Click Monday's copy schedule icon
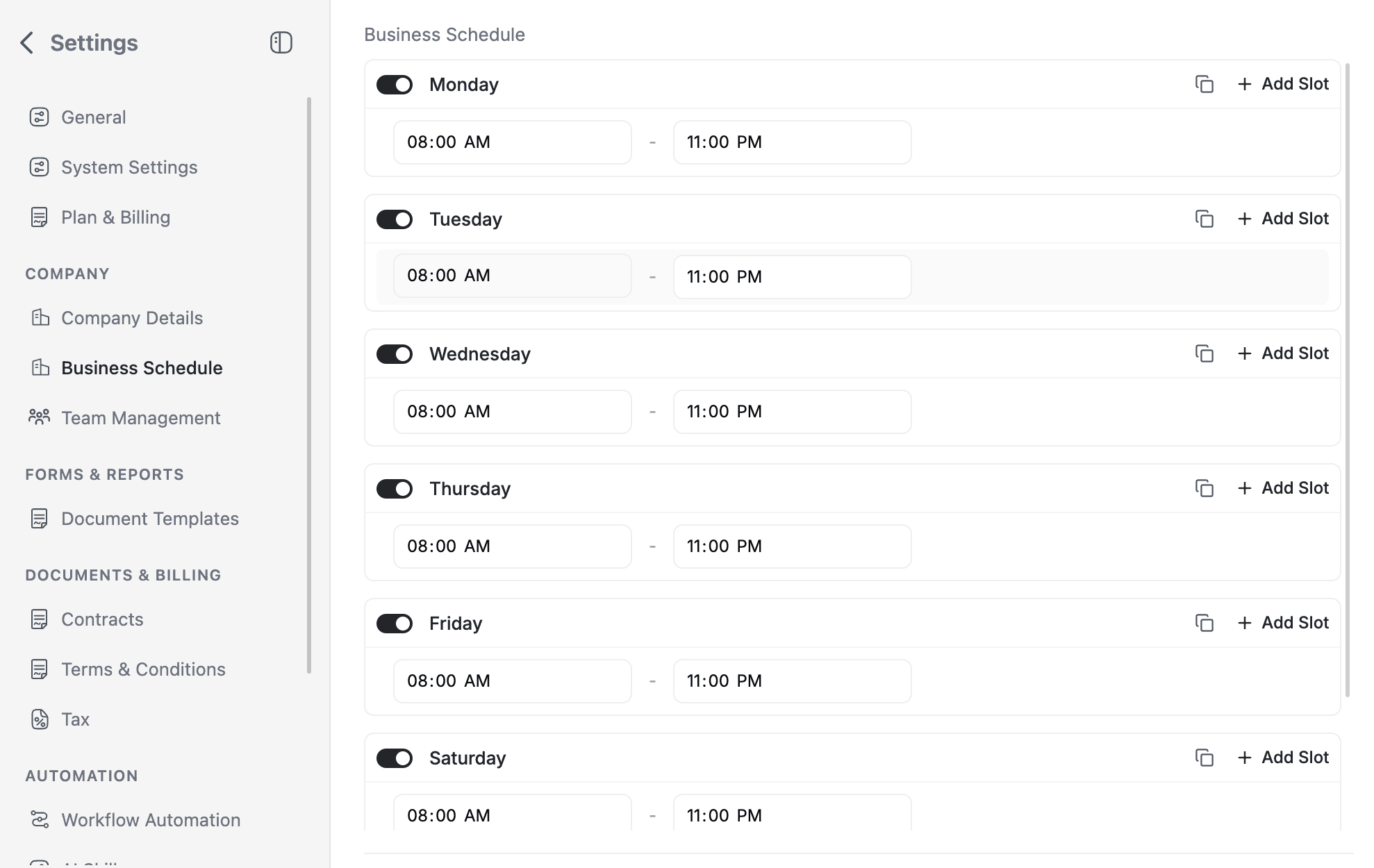The image size is (1374, 868). tap(1204, 83)
